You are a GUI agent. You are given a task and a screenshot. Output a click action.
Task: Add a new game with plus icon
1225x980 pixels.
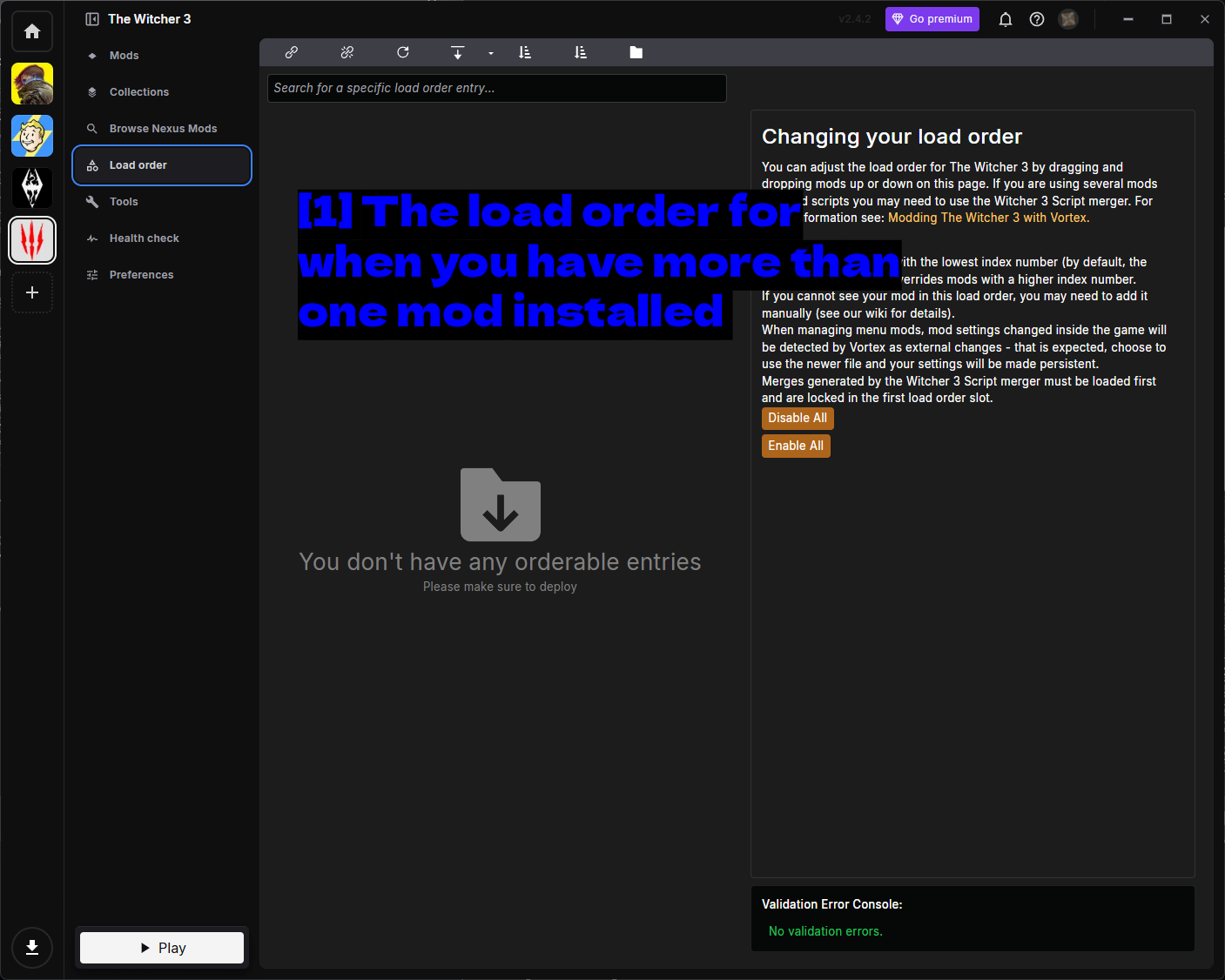[32, 292]
